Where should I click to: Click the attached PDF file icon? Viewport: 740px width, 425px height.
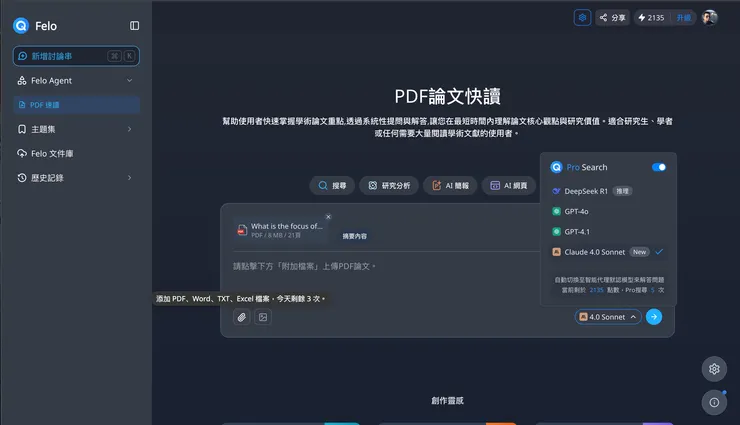pyautogui.click(x=242, y=230)
